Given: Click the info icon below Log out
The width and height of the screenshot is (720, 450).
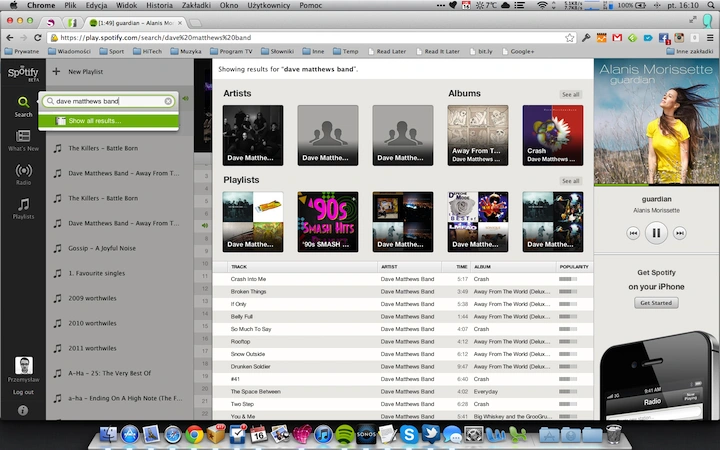Looking at the screenshot, I should click(x=22, y=410).
